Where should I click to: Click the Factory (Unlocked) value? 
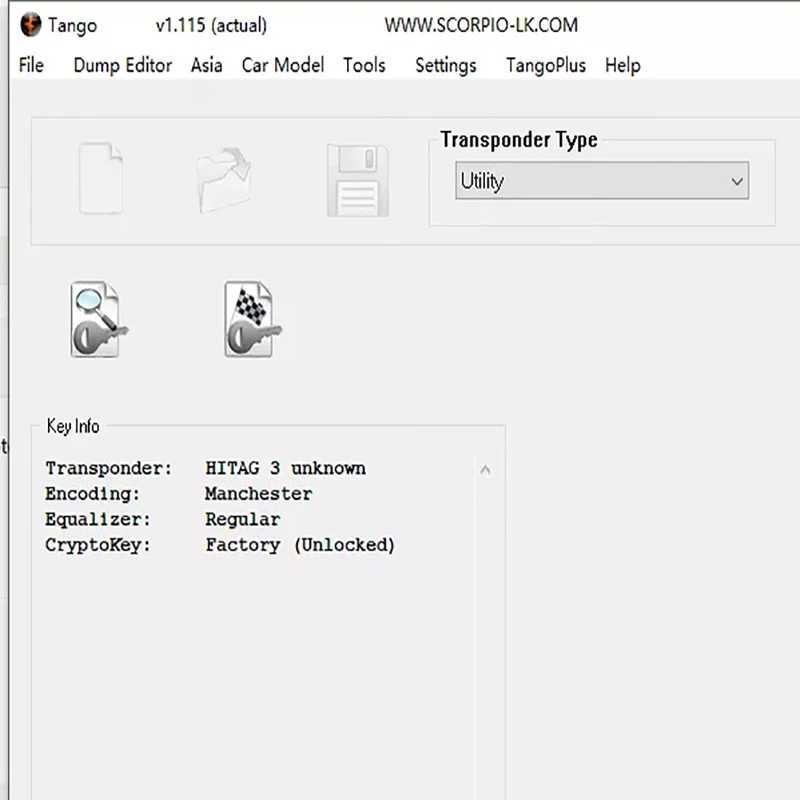click(x=300, y=545)
